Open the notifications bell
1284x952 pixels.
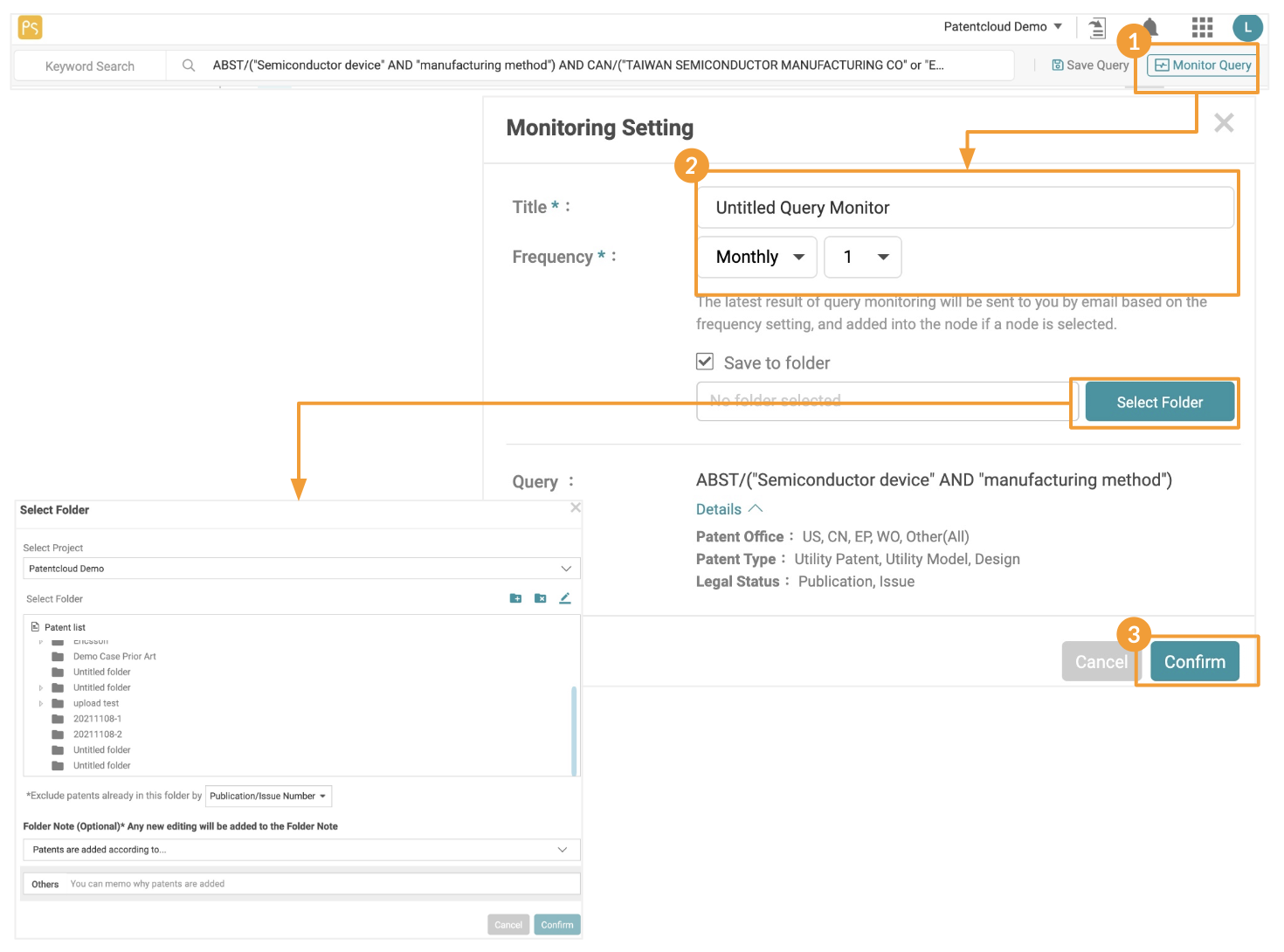click(x=1153, y=26)
